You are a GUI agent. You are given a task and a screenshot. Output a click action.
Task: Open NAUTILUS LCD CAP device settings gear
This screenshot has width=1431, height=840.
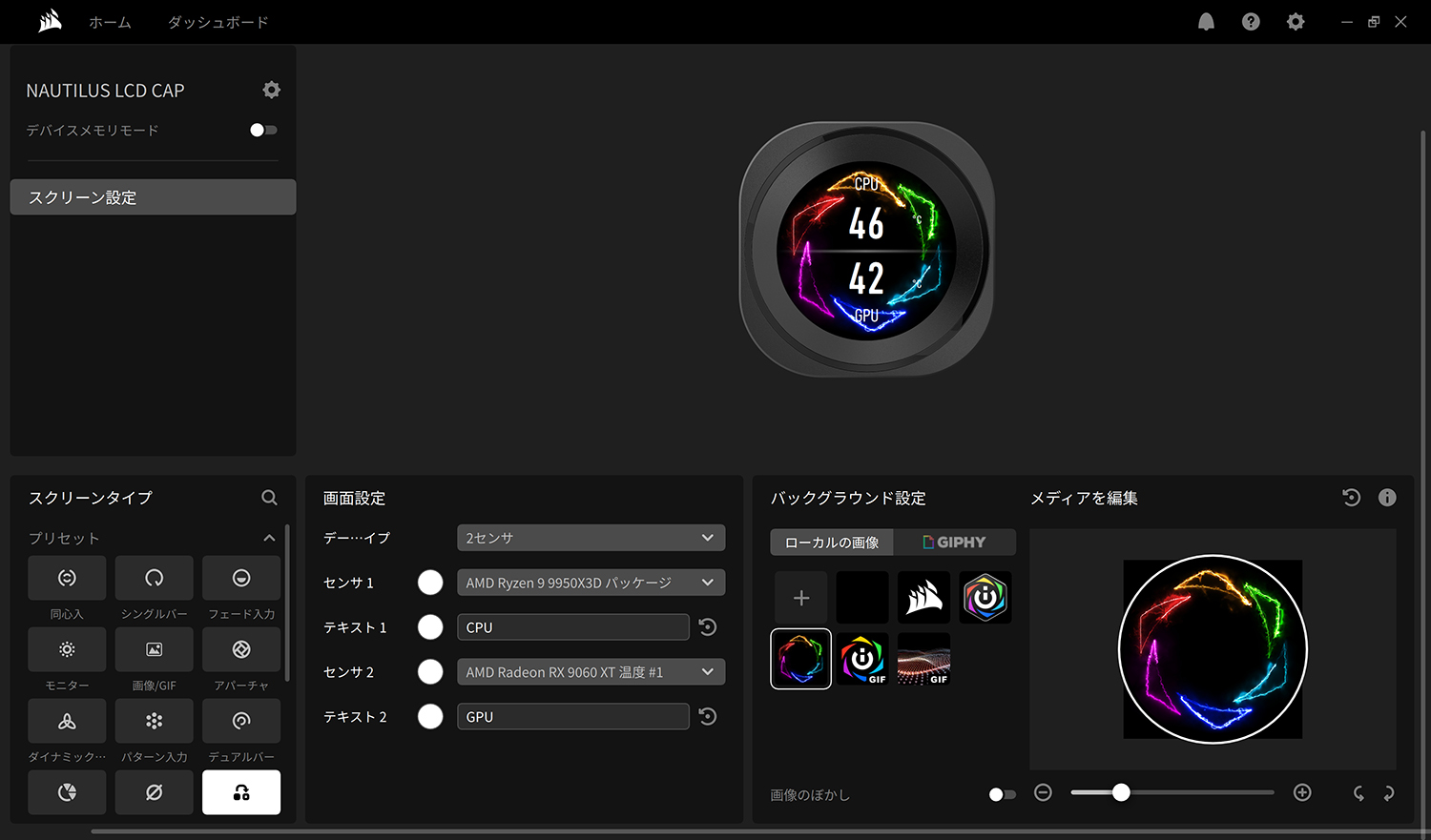272,90
